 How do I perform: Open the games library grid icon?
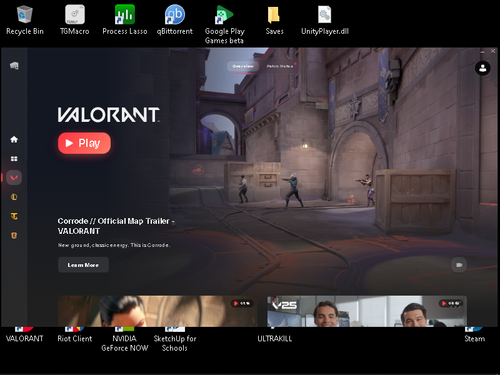tap(14, 159)
